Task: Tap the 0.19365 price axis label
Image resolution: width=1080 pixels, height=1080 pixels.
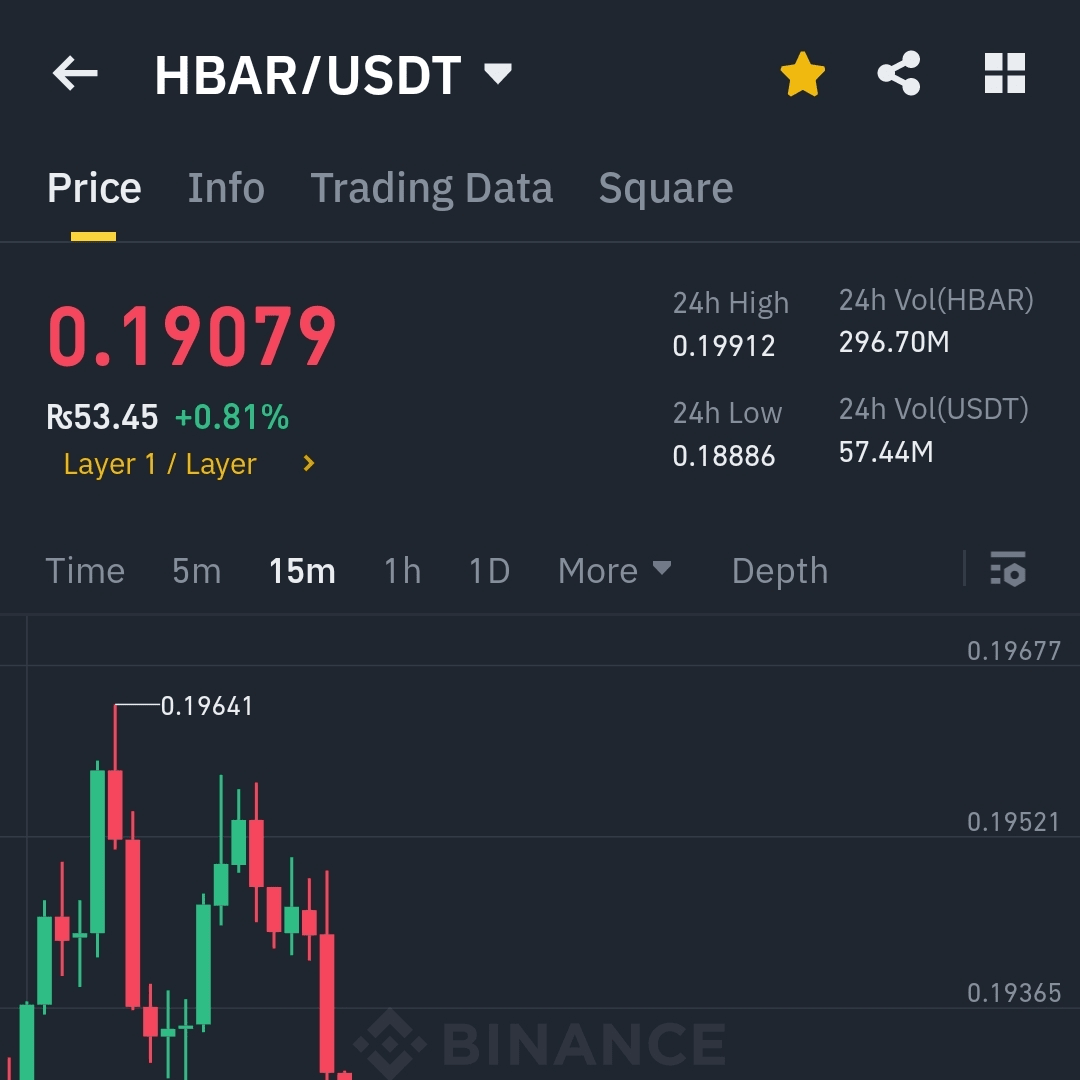Action: (1014, 993)
